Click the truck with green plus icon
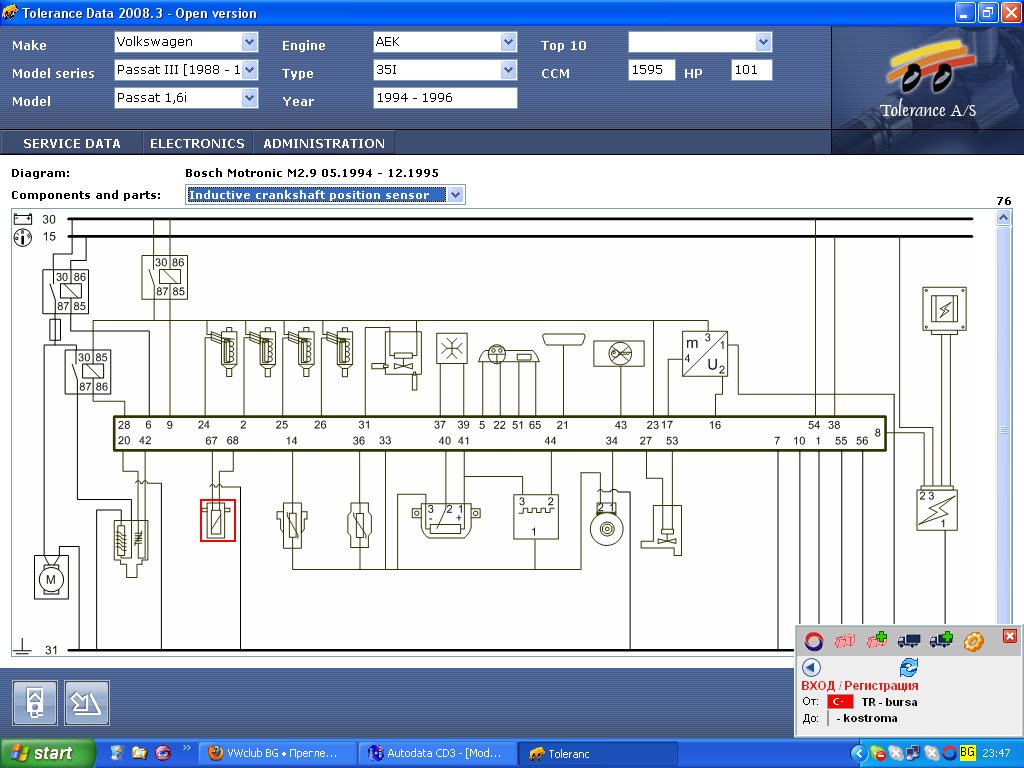Viewport: 1024px width, 768px height. 941,640
